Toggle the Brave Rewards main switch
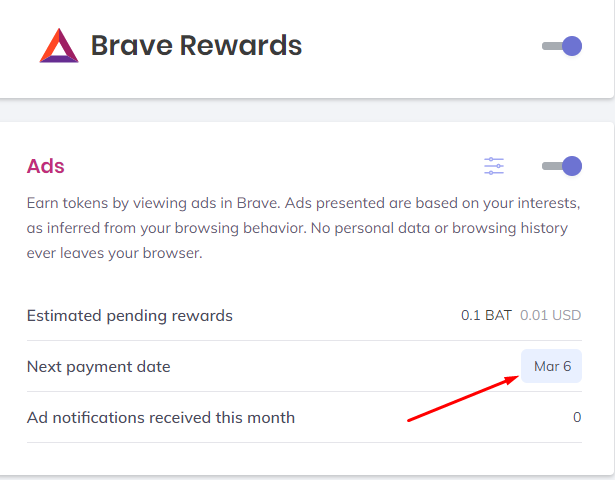Image resolution: width=615 pixels, height=480 pixels. point(561,46)
